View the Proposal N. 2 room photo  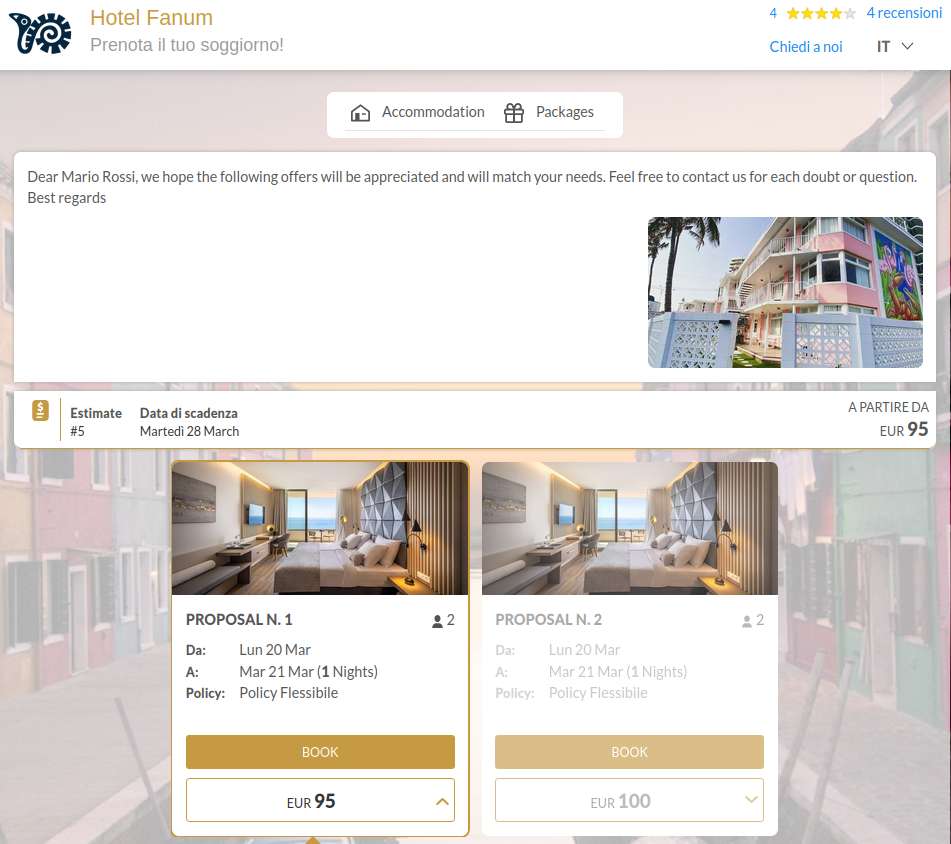630,528
